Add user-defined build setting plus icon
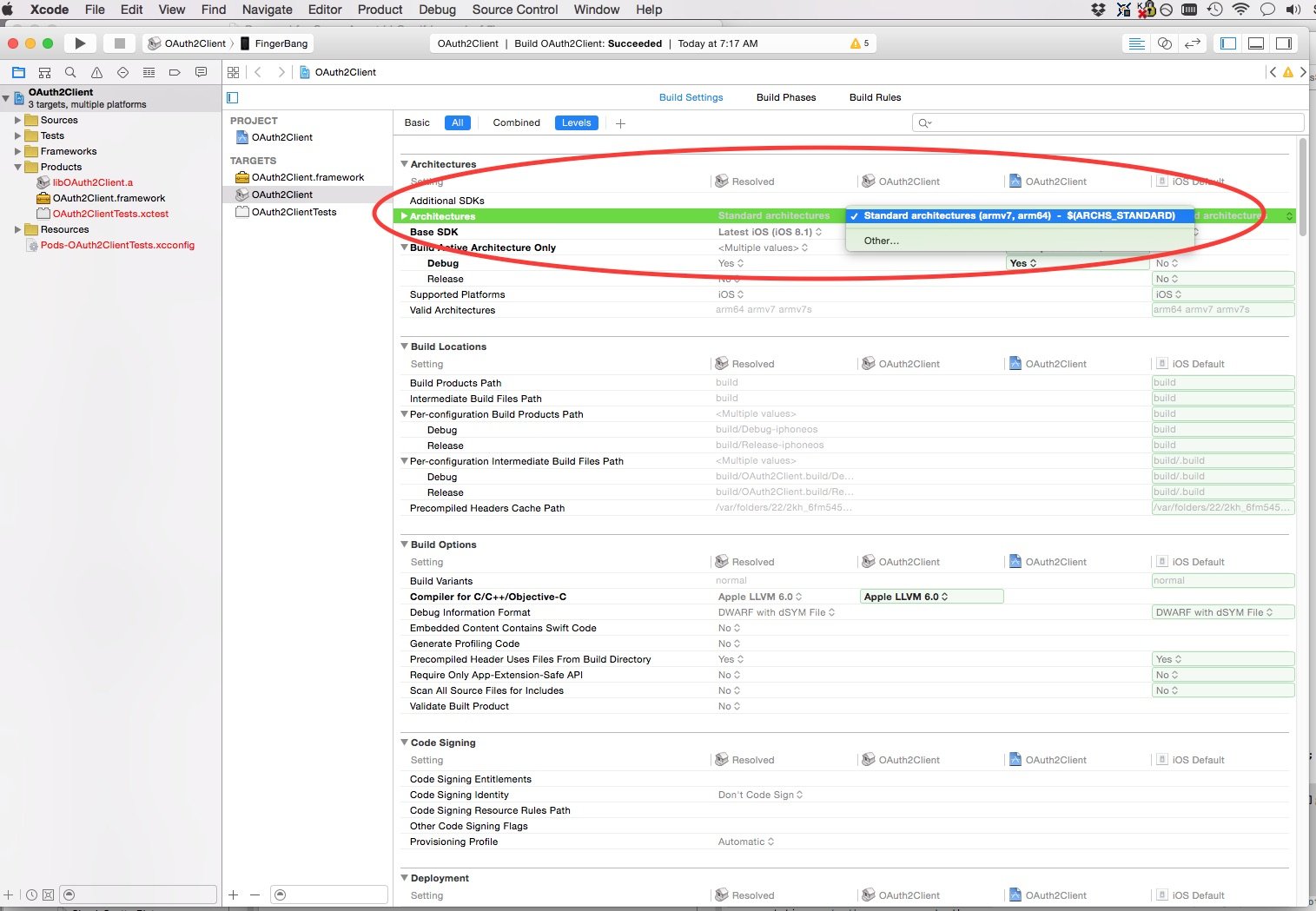Screen dimensions: 1316x911 coord(620,123)
